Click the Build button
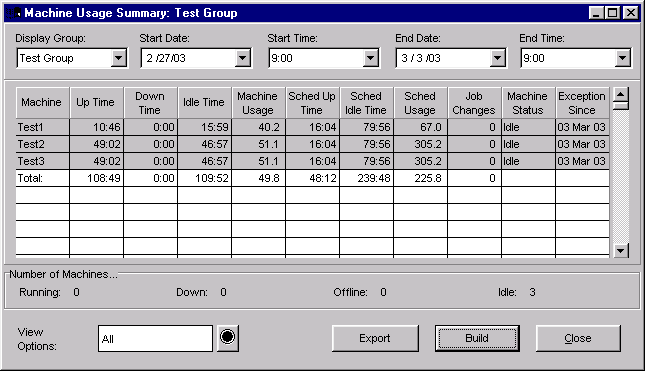Image resolution: width=645 pixels, height=371 pixels. coord(477,338)
